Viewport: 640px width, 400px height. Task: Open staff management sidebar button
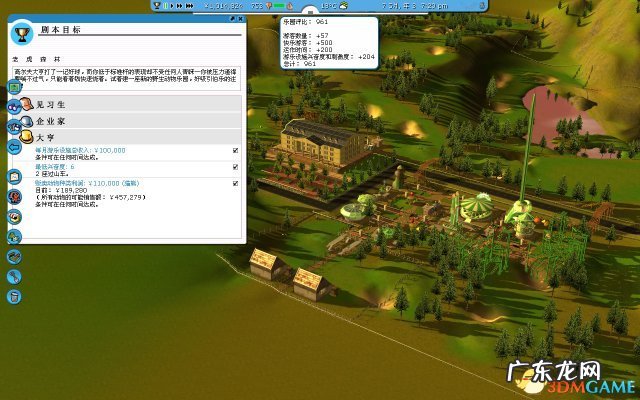(14, 127)
